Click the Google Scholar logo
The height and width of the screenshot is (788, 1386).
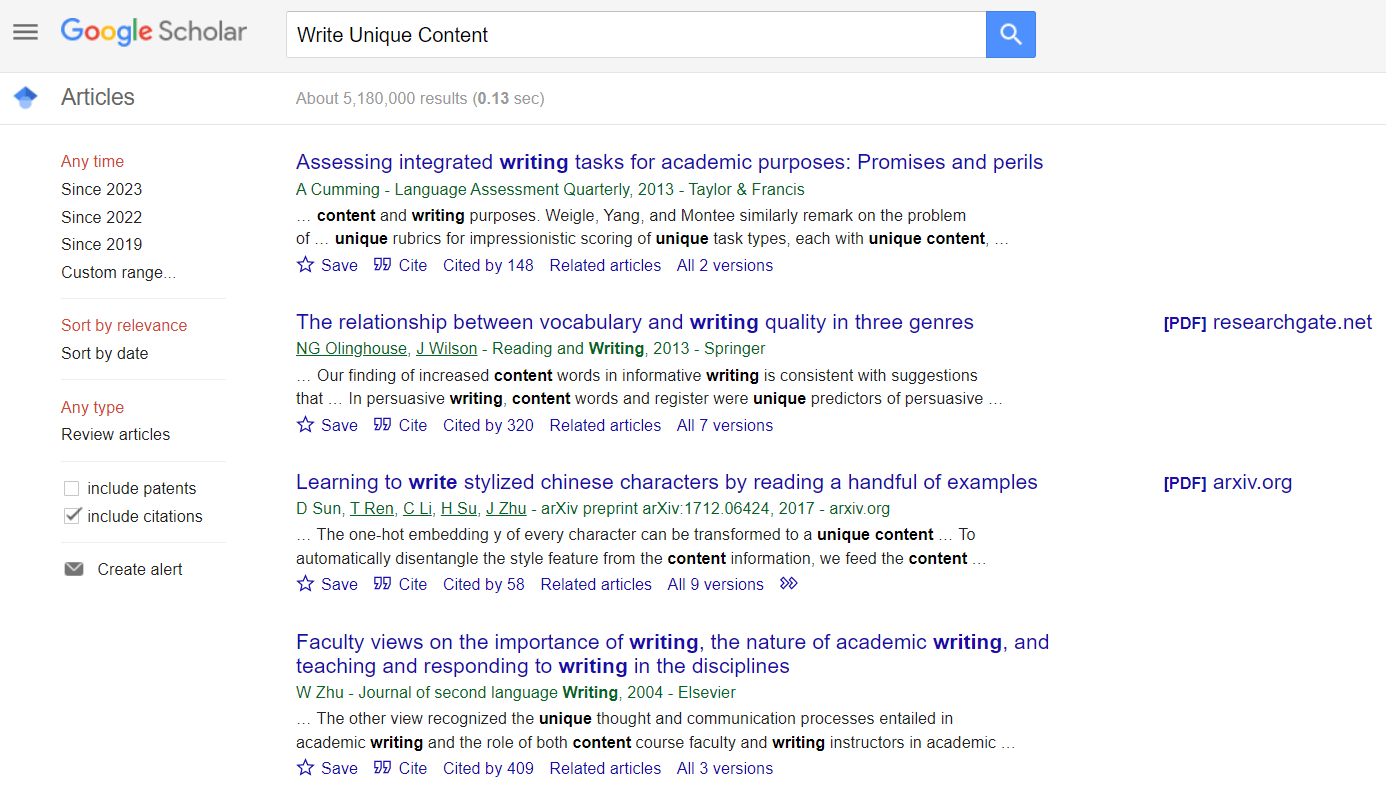pyautogui.click(x=154, y=32)
